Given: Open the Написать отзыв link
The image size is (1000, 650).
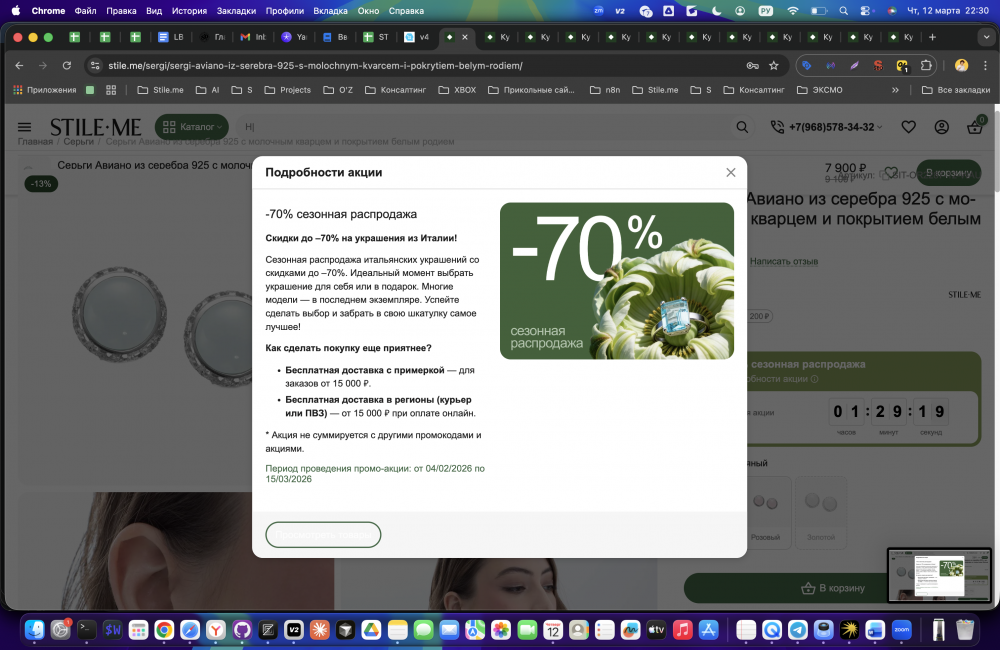Looking at the screenshot, I should pos(782,262).
